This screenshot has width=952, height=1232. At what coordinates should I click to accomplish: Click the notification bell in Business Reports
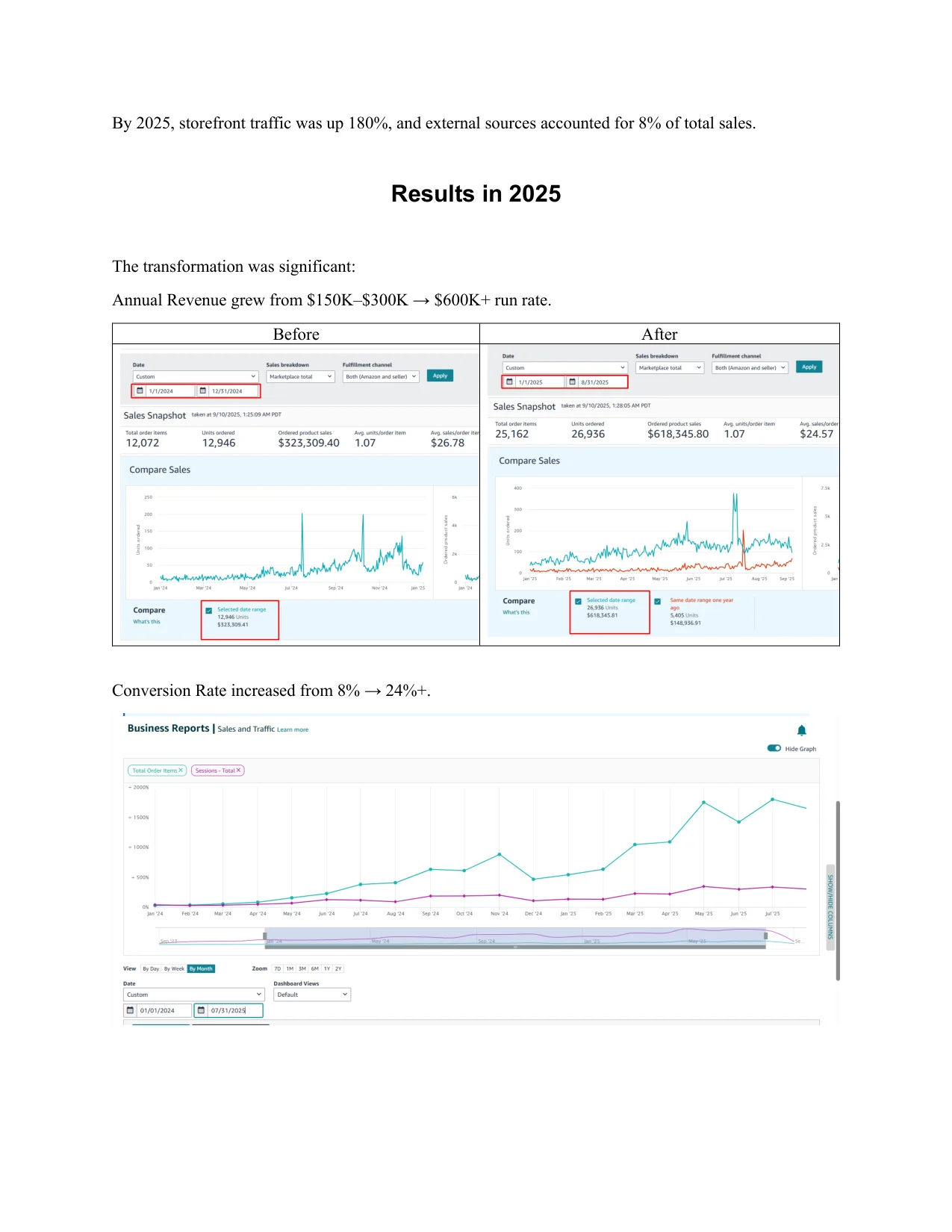tap(801, 730)
